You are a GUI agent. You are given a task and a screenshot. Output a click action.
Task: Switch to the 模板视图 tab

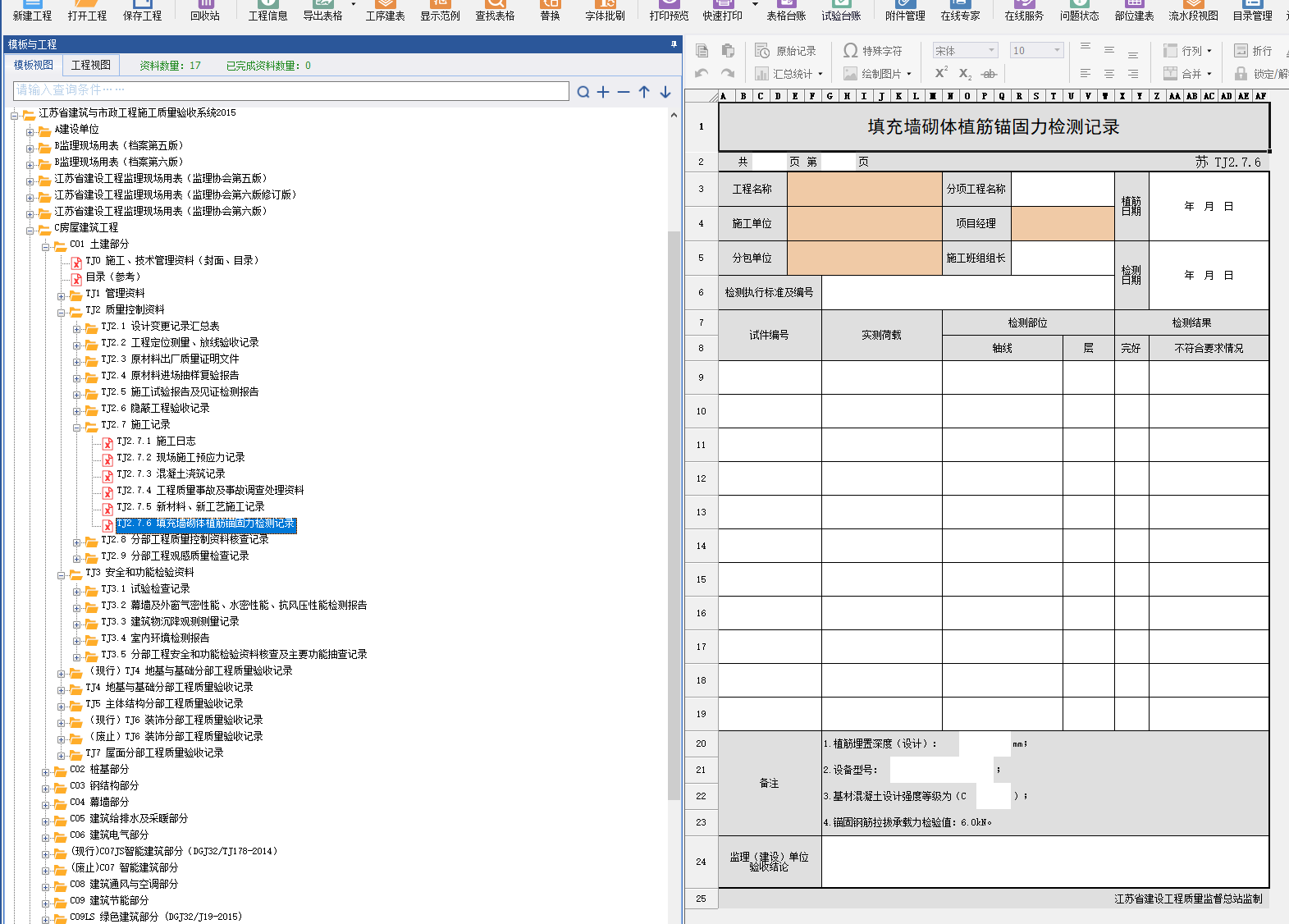(x=33, y=65)
